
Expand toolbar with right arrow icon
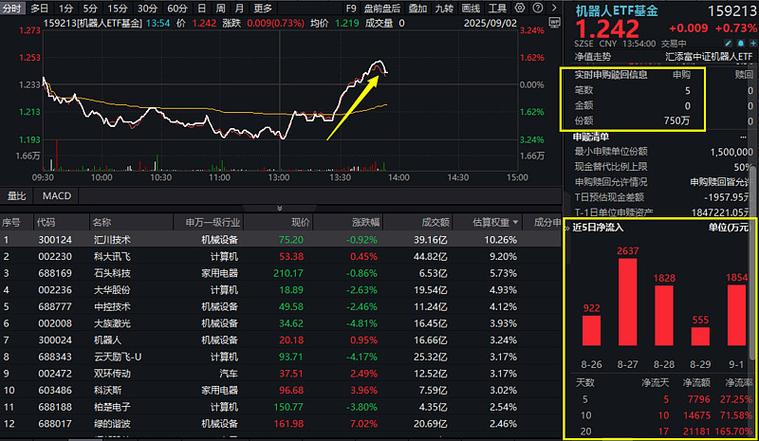554,8
